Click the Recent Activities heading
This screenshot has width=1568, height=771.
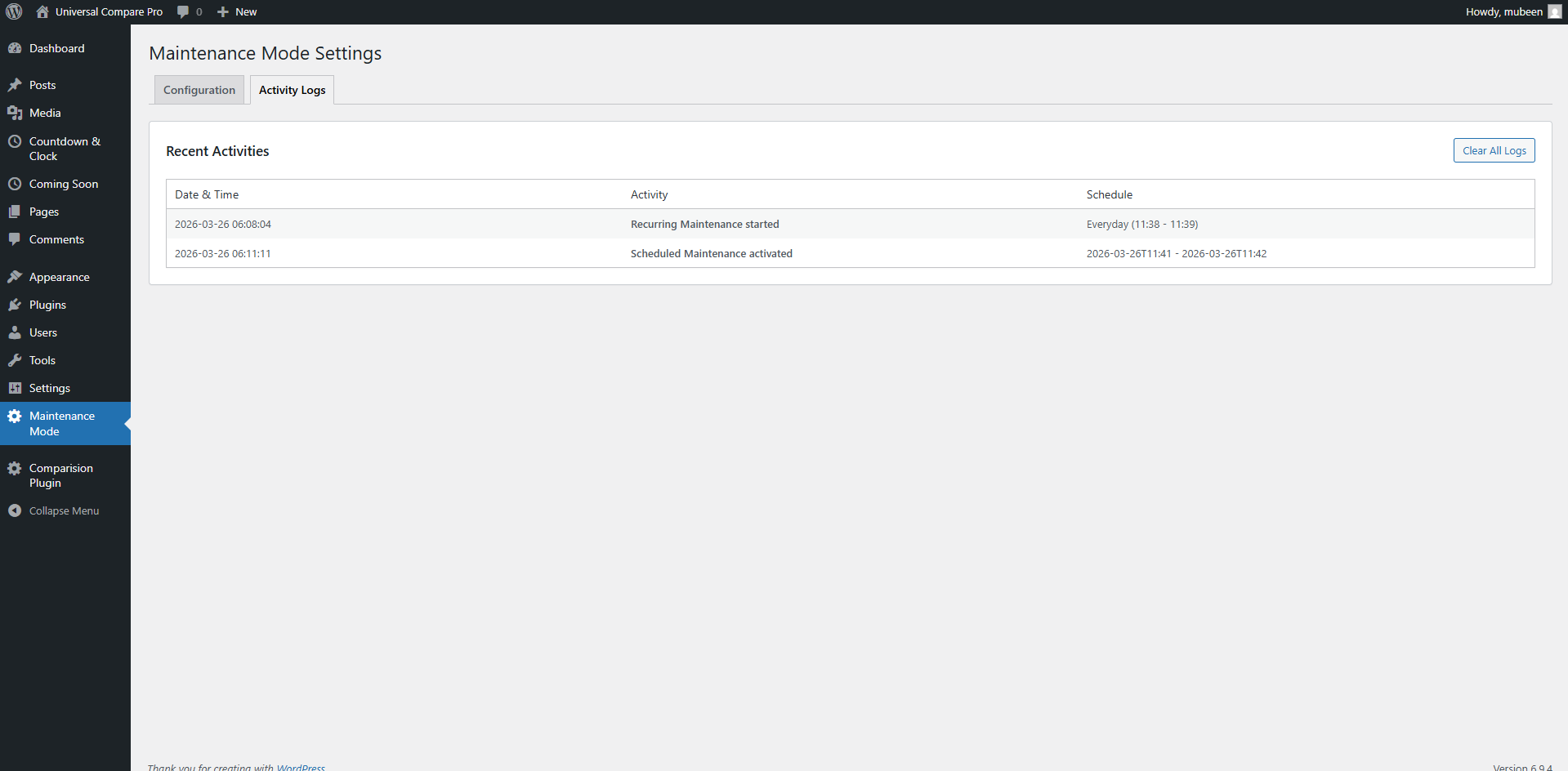[217, 151]
